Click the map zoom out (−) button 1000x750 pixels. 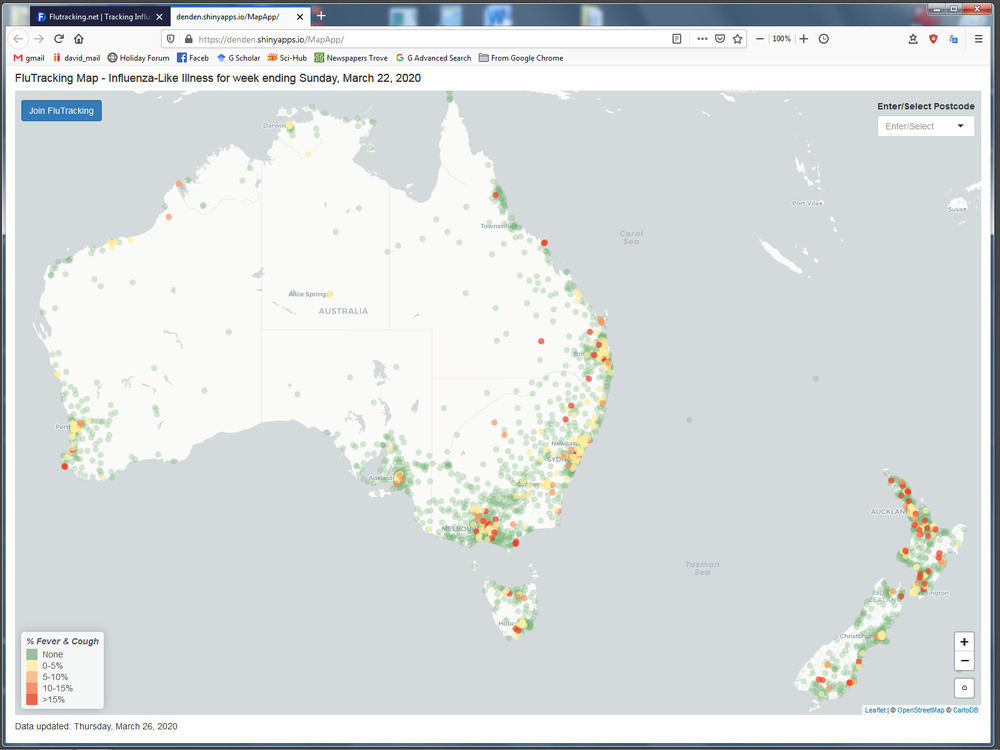pos(964,661)
